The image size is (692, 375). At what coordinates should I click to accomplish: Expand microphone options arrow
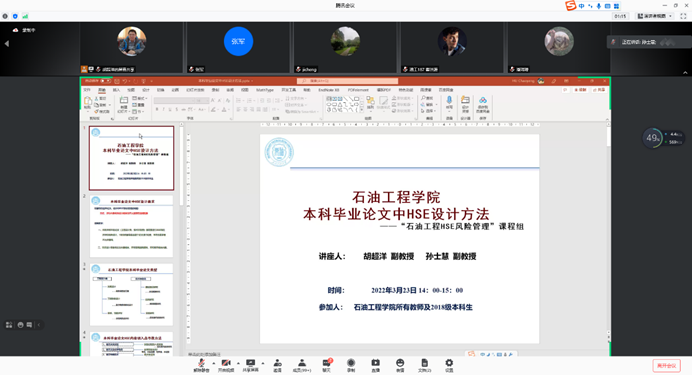(x=214, y=363)
